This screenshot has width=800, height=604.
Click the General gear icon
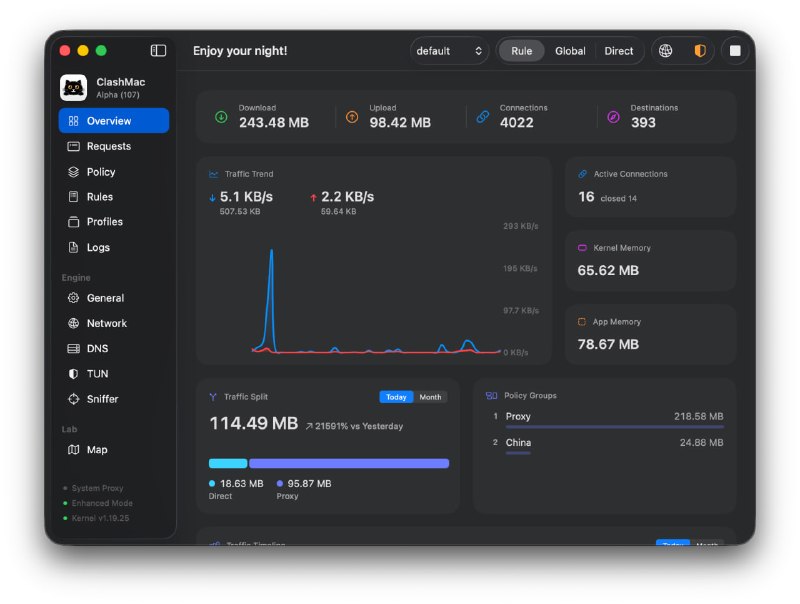(x=73, y=298)
